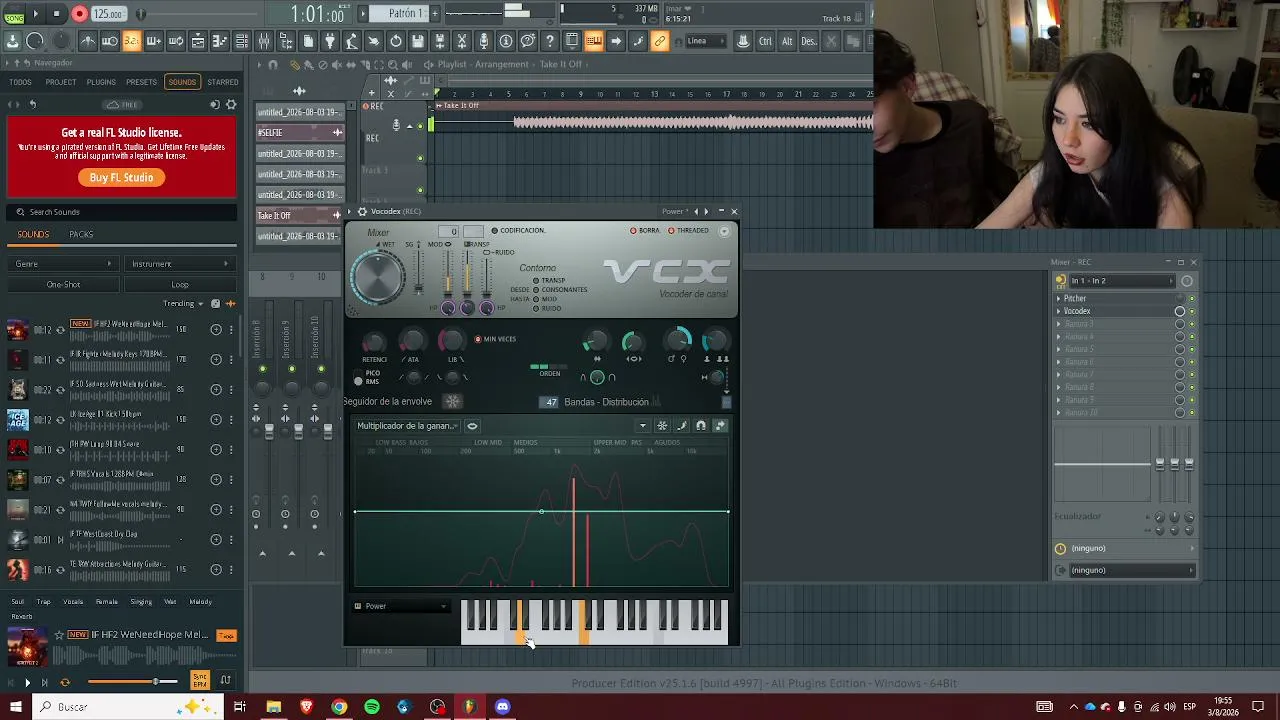The width and height of the screenshot is (1280, 720).
Task: Switch to PRESETS browser tab
Action: tap(141, 82)
